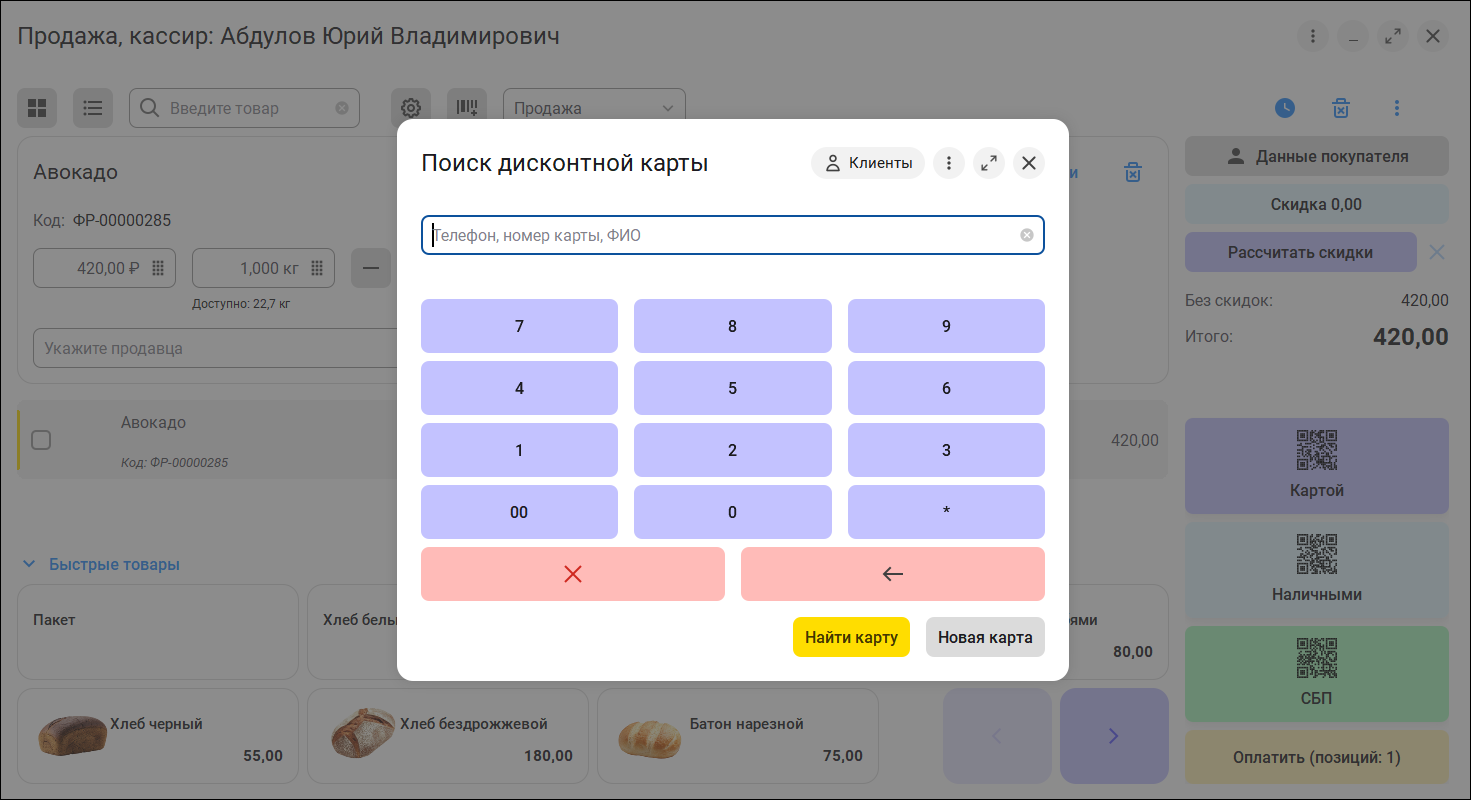The width and height of the screenshot is (1471, 800).
Task: Select the Хлеб черный quick item tile
Action: tap(158, 736)
